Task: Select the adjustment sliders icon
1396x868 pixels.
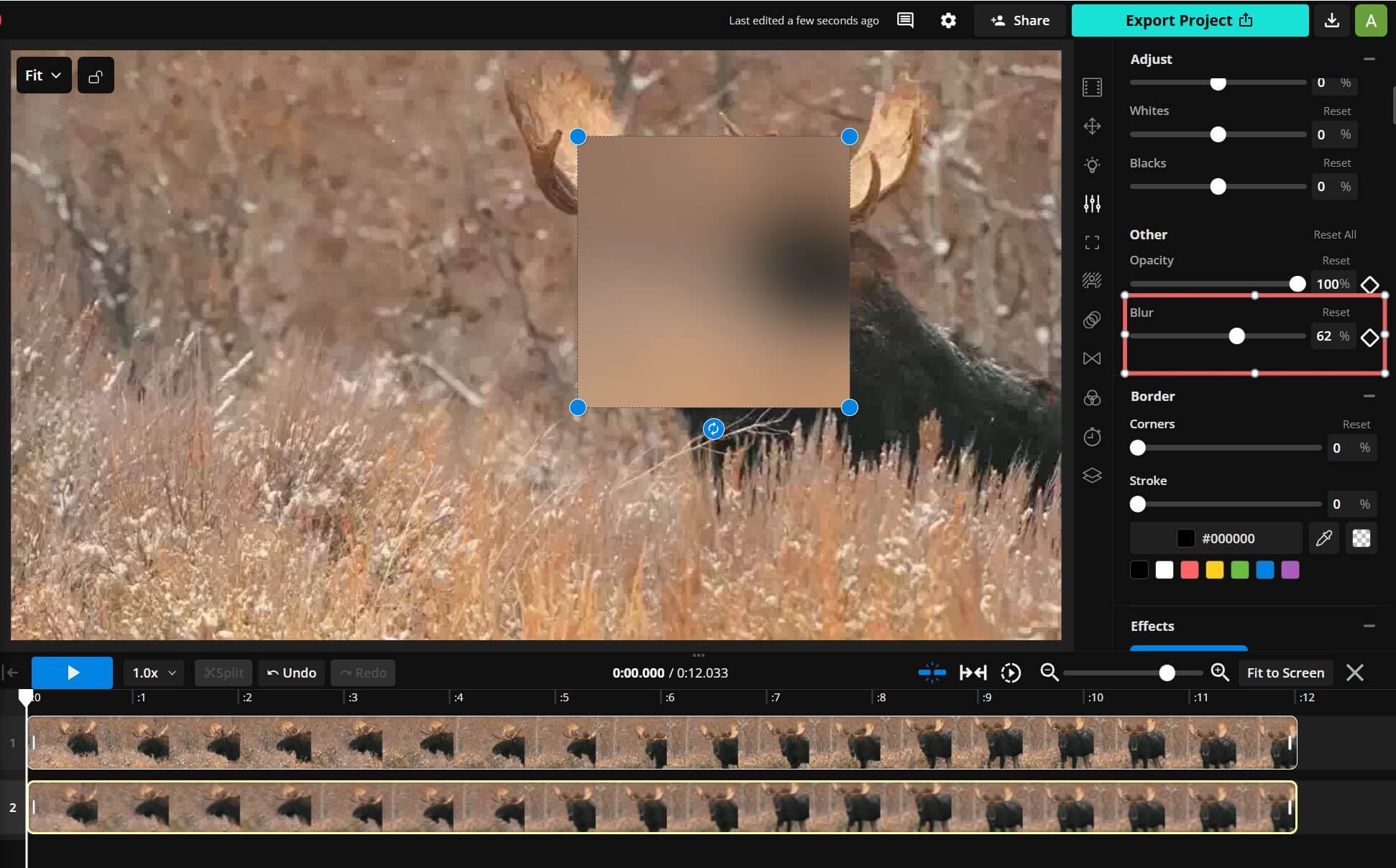Action: click(x=1092, y=203)
